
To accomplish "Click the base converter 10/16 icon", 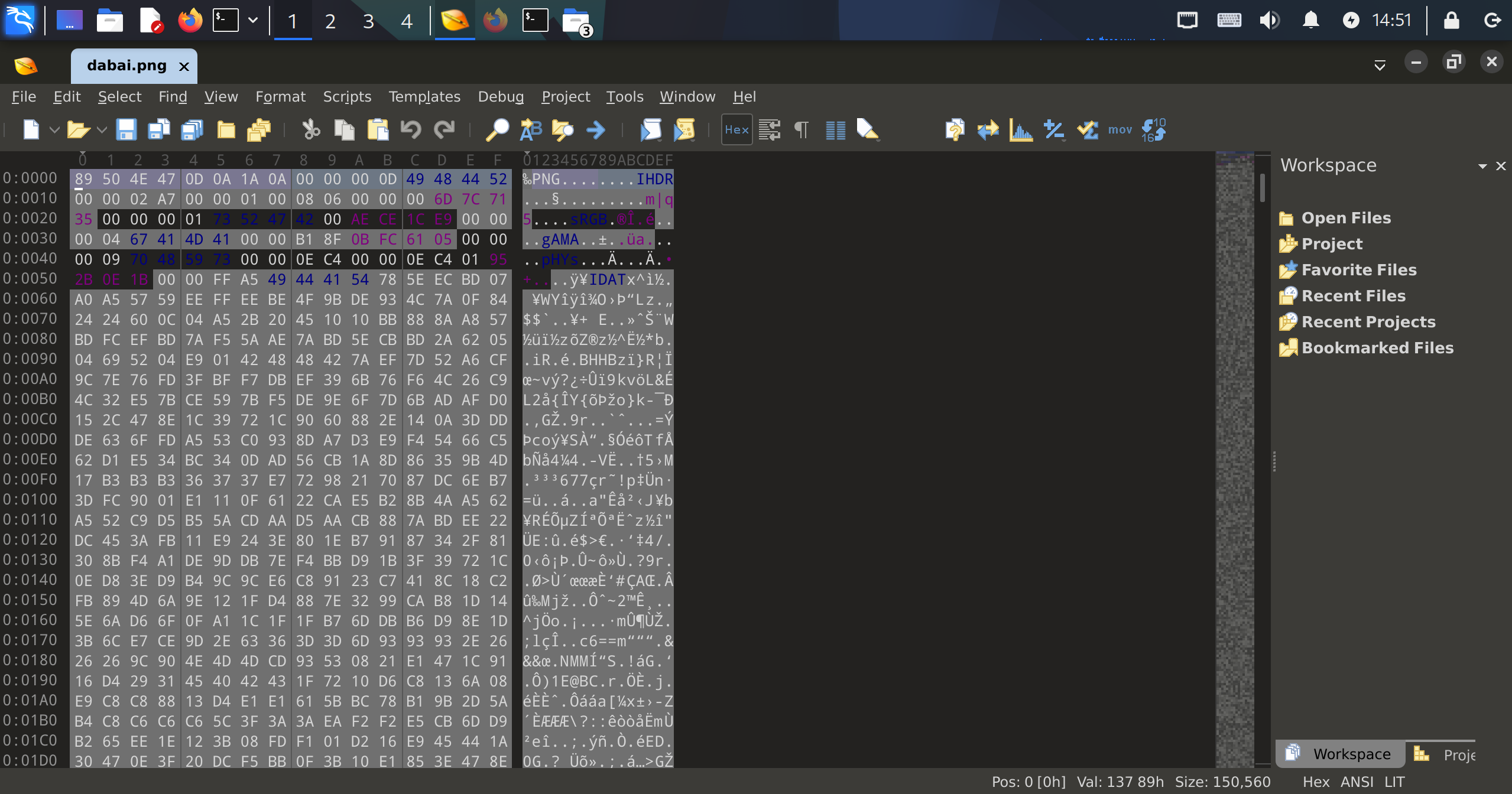I will click(x=1153, y=129).
